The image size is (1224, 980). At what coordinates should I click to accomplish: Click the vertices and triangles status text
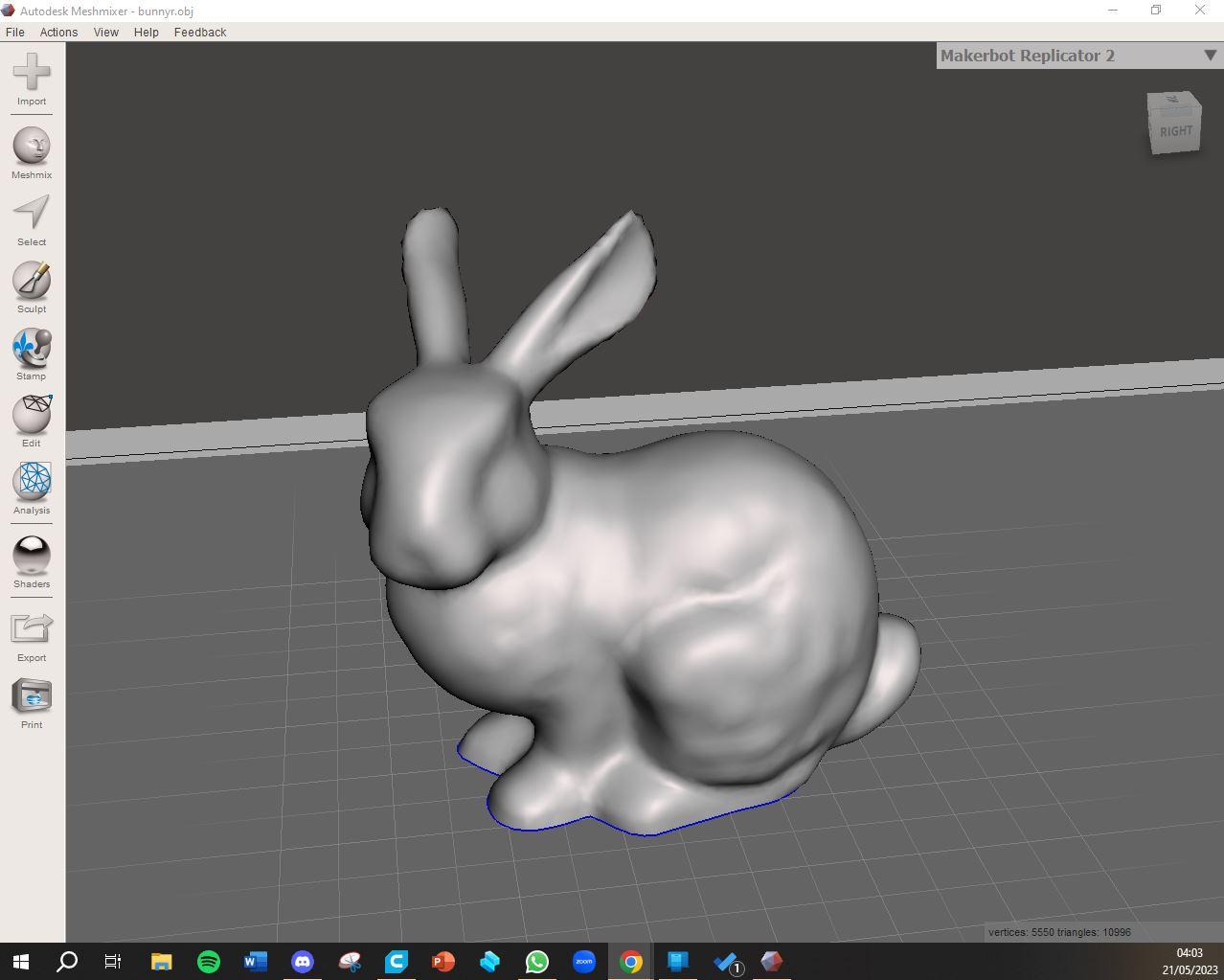point(1059,932)
